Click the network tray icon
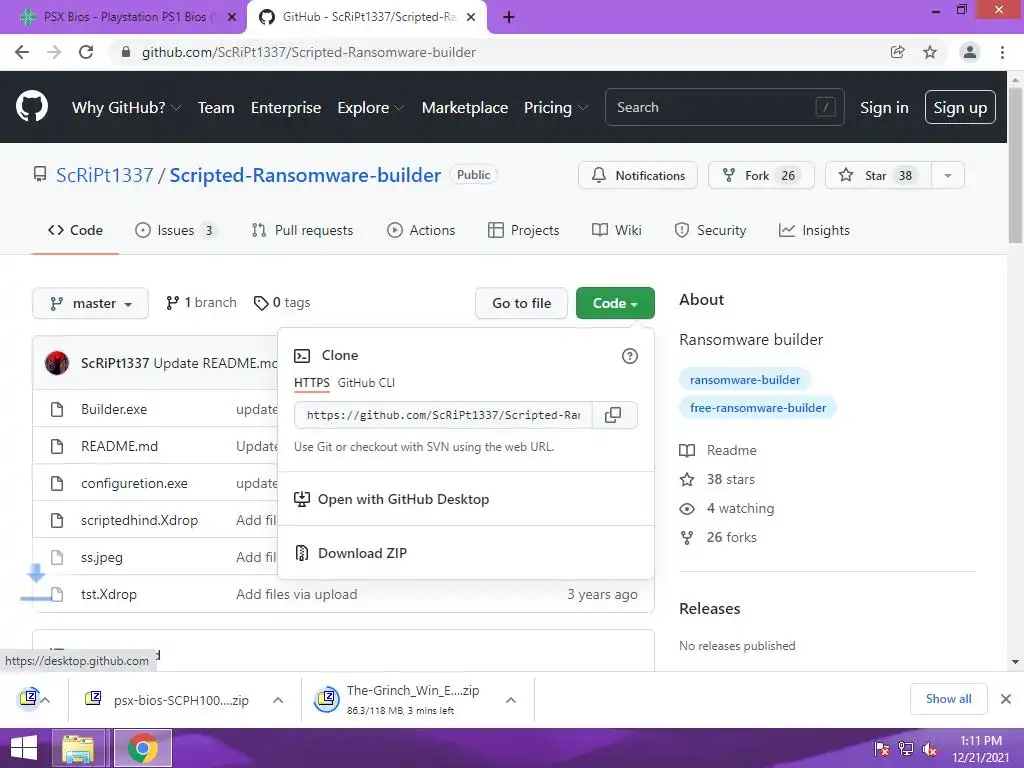This screenshot has height=768, width=1024. (x=906, y=749)
